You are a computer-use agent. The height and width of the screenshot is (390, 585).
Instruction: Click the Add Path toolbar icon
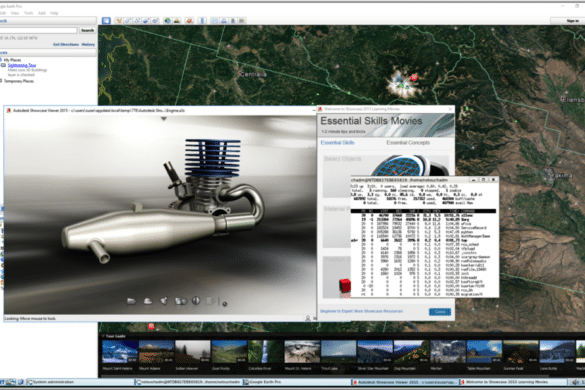pyautogui.click(x=137, y=21)
